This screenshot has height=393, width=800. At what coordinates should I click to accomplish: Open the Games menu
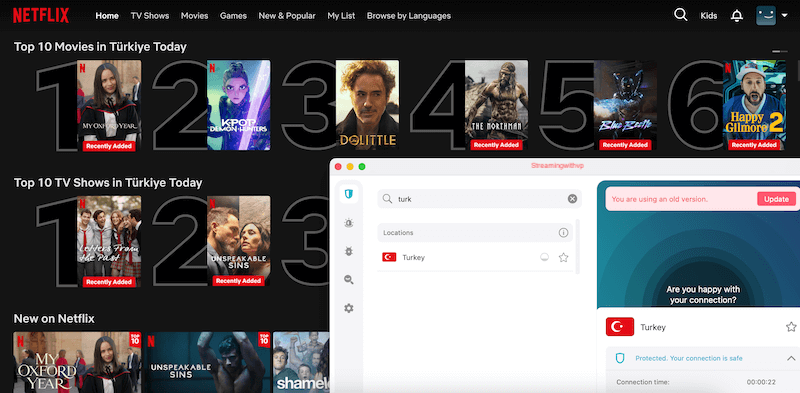(233, 16)
